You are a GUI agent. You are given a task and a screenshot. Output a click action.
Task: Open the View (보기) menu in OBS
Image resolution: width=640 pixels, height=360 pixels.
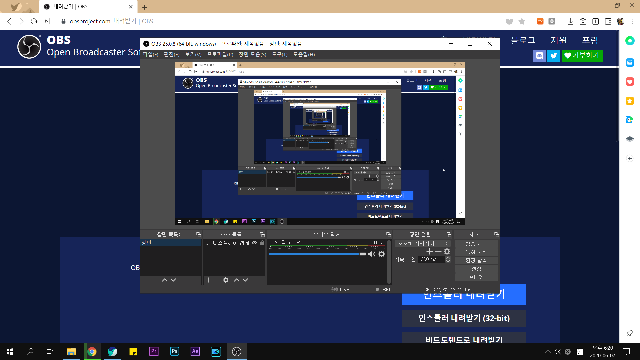[x=193, y=54]
